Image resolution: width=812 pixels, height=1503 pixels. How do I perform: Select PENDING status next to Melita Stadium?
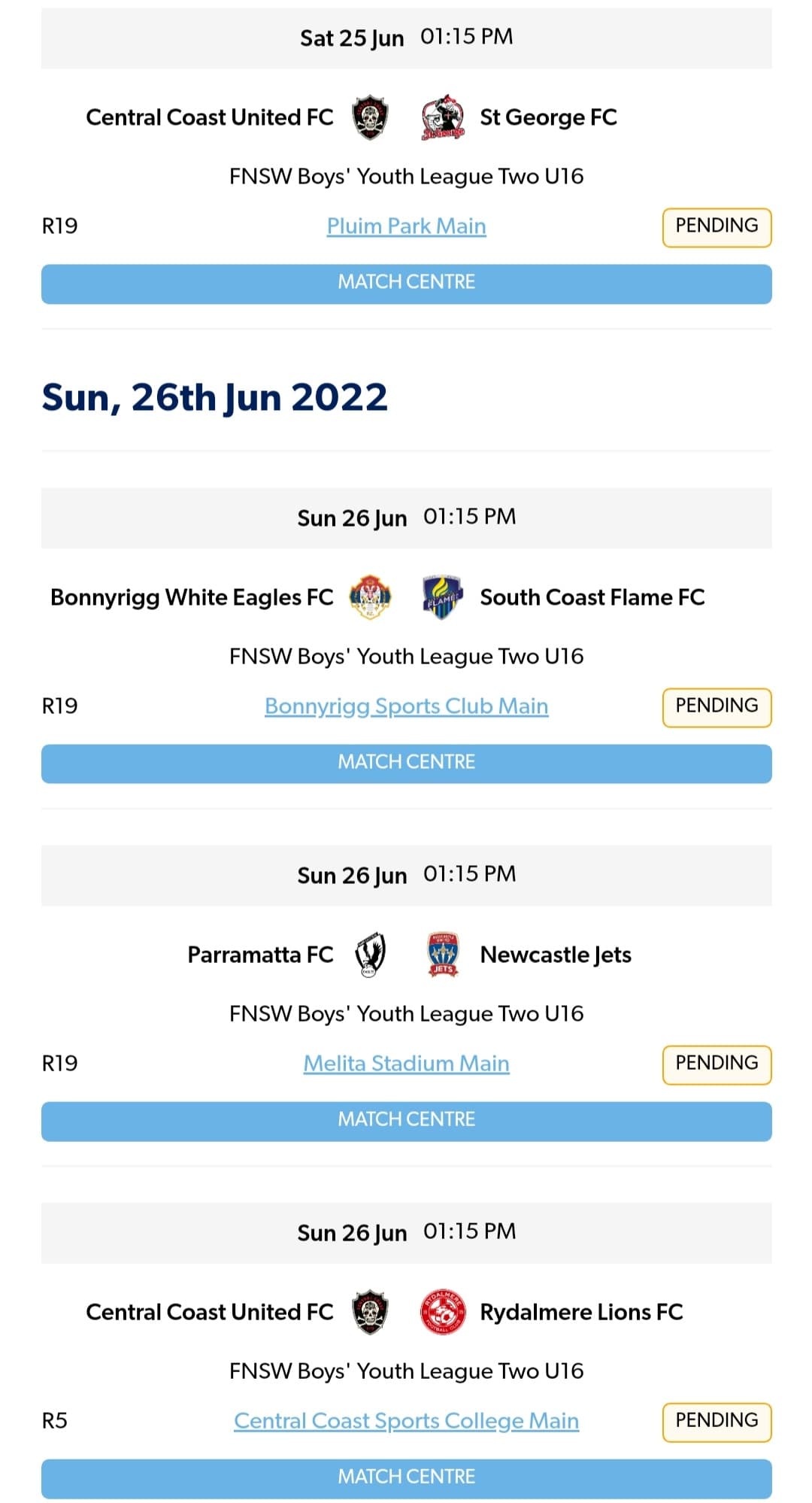tap(716, 1063)
